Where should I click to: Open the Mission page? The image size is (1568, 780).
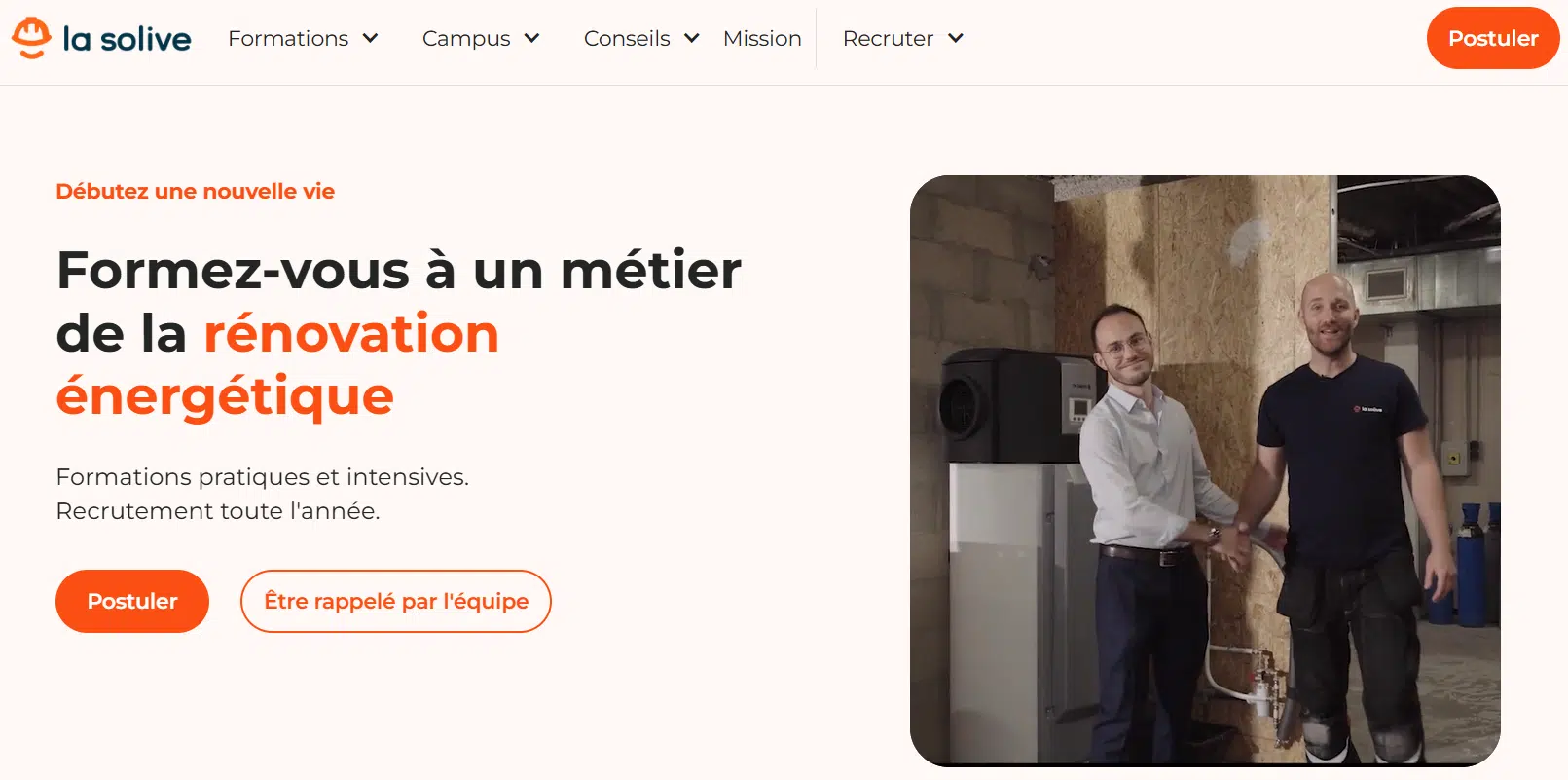click(762, 39)
